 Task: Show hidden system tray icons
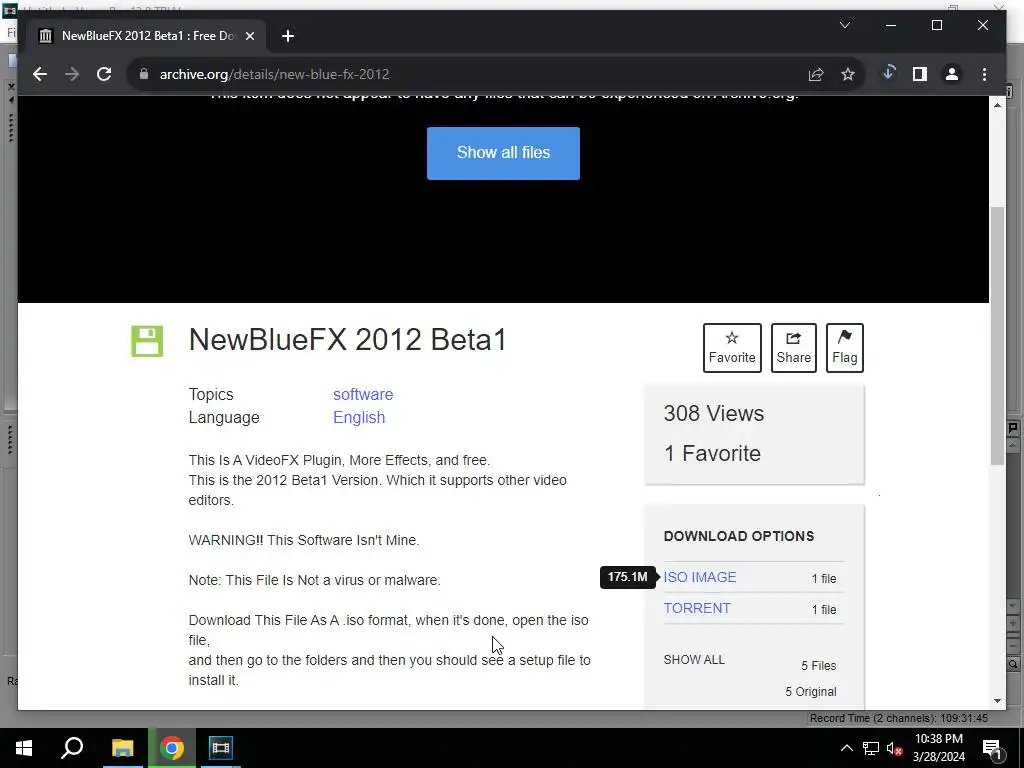(846, 748)
